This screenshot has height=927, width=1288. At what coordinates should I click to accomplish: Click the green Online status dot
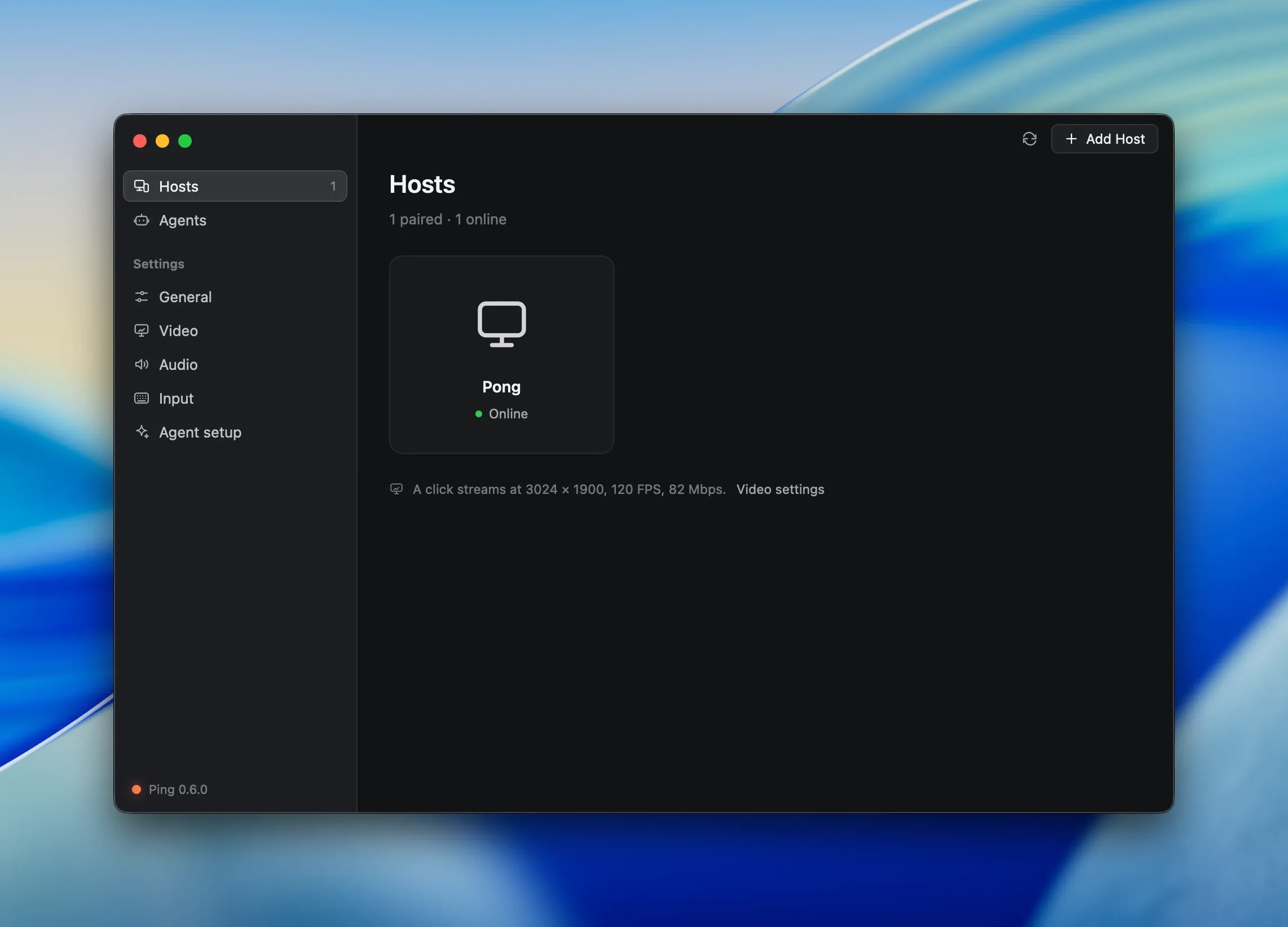[479, 414]
